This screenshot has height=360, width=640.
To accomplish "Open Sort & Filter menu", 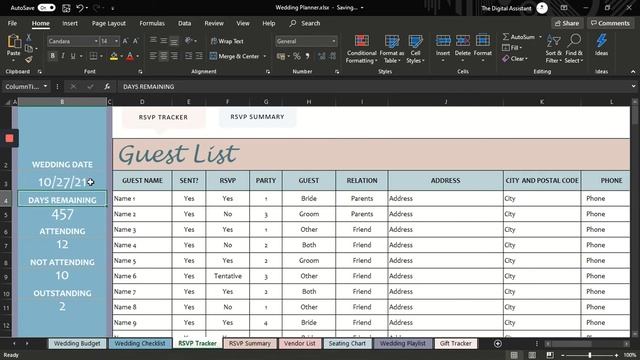I will [554, 49].
